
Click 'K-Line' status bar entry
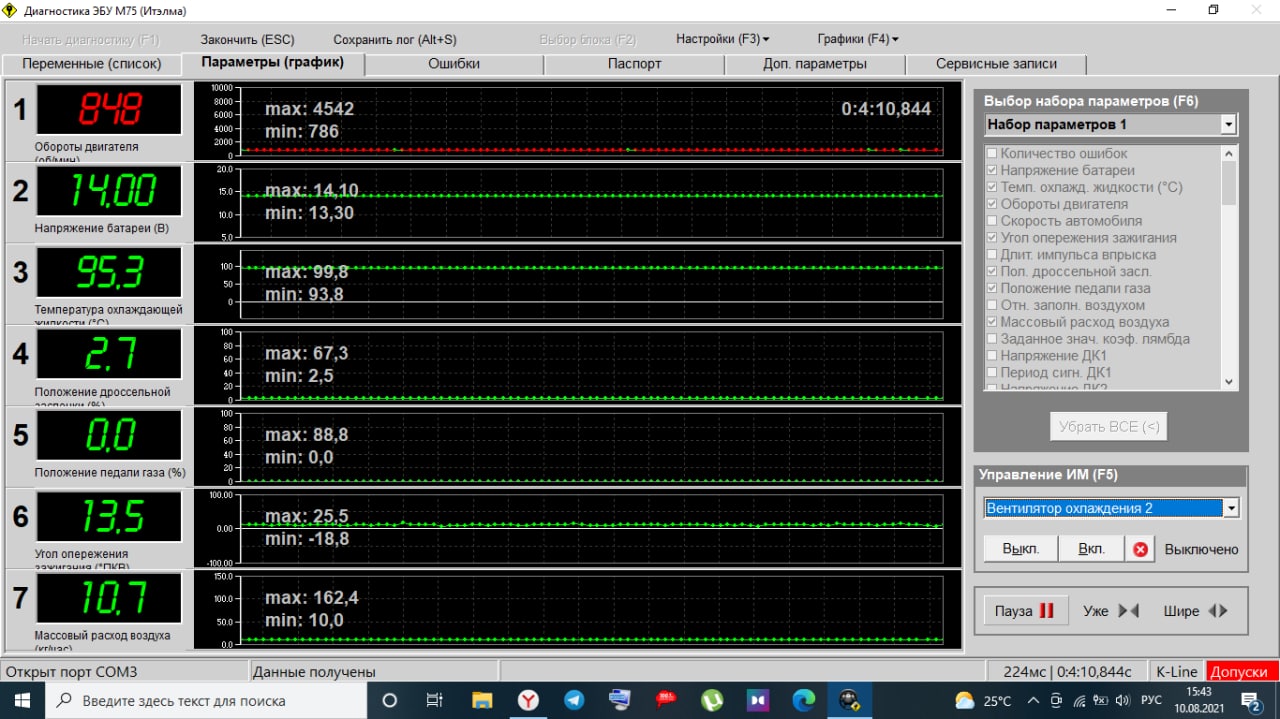pos(1176,672)
